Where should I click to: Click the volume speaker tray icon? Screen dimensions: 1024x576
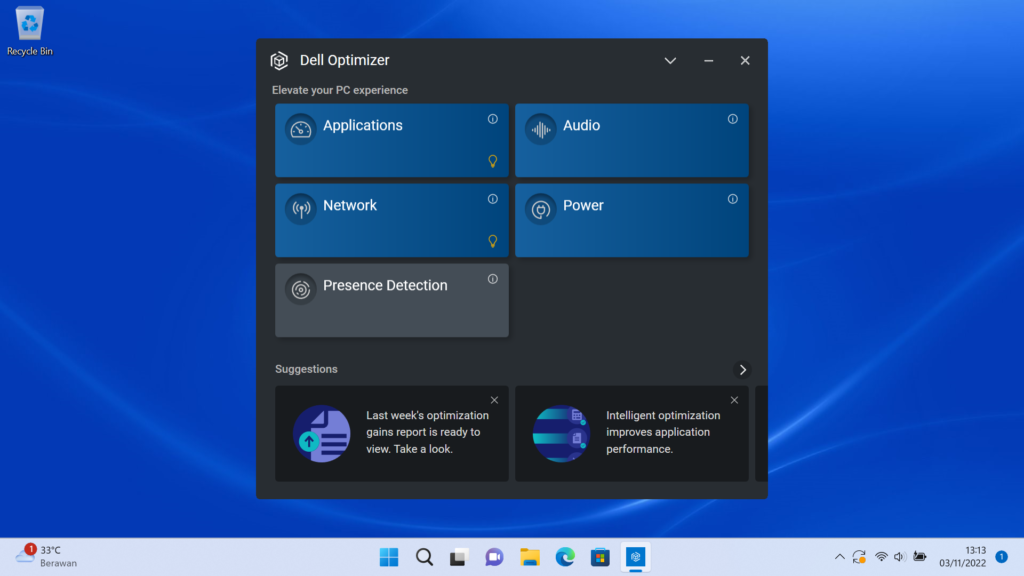click(900, 557)
